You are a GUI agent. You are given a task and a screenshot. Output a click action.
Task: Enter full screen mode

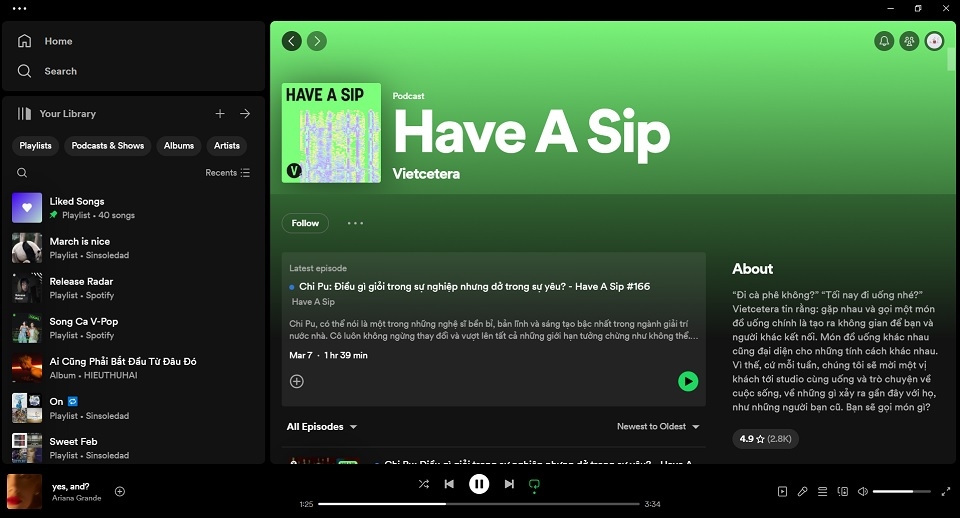pos(946,491)
